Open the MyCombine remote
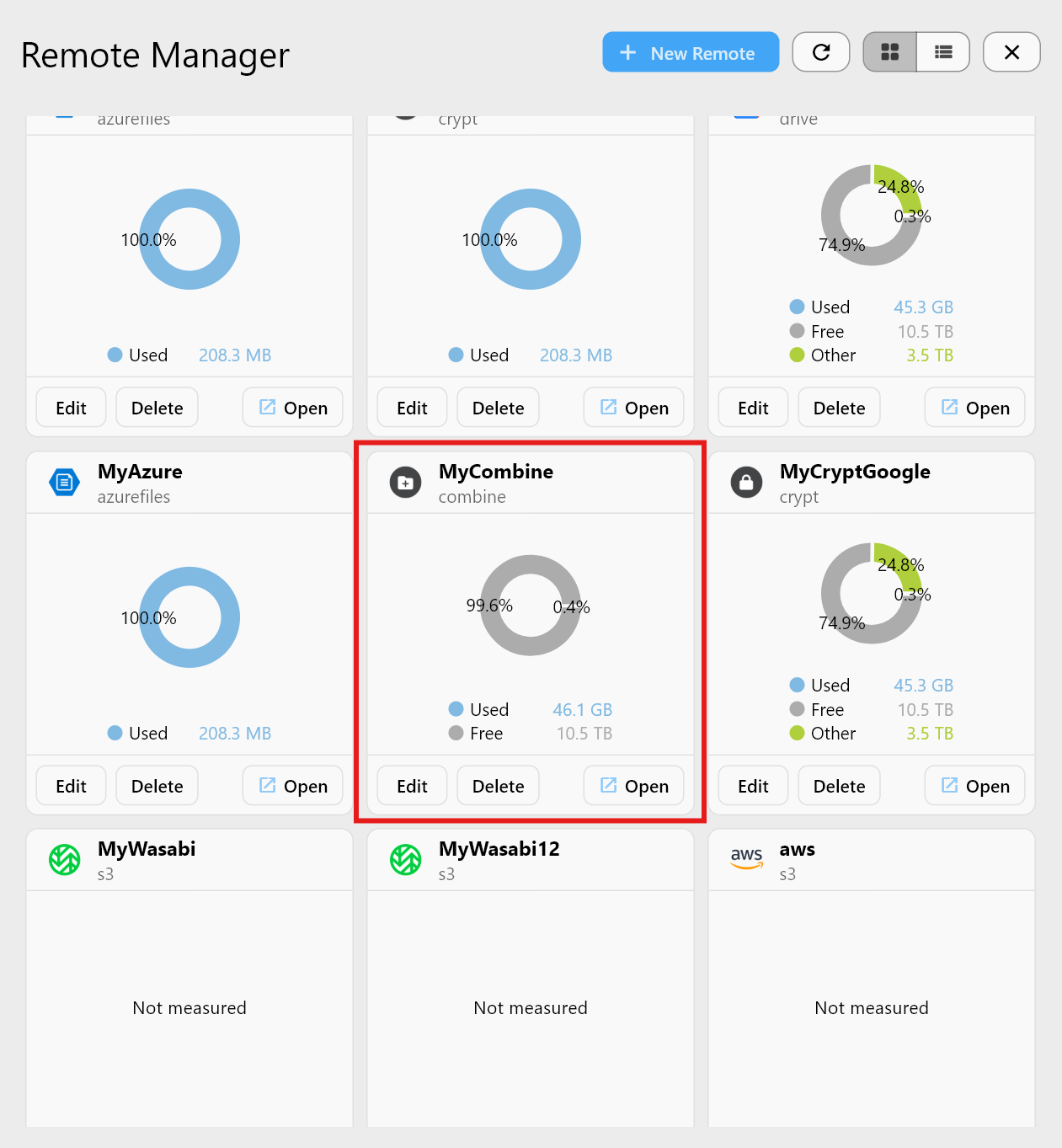 coord(633,785)
